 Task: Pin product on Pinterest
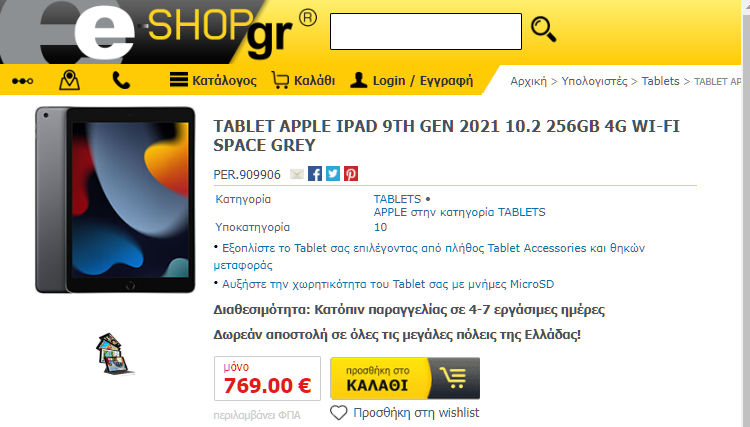pos(351,174)
